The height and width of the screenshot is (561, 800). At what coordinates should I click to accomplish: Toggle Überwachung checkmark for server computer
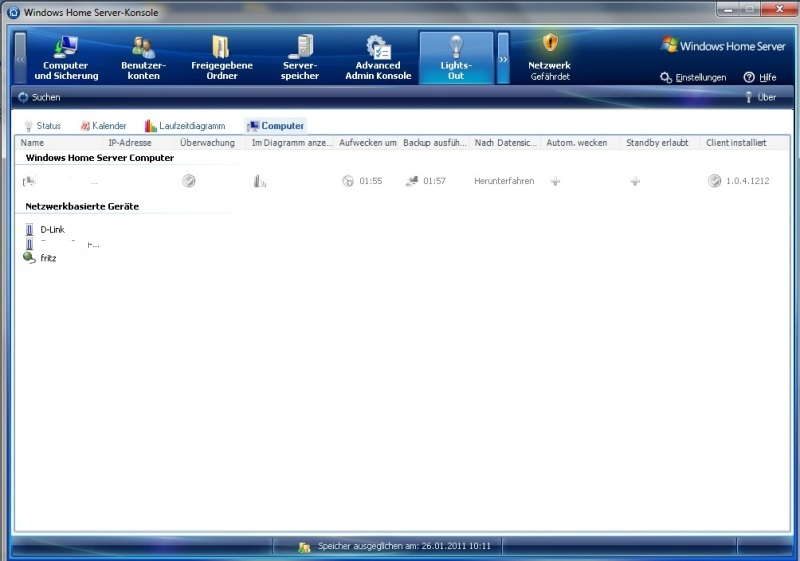[x=189, y=181]
